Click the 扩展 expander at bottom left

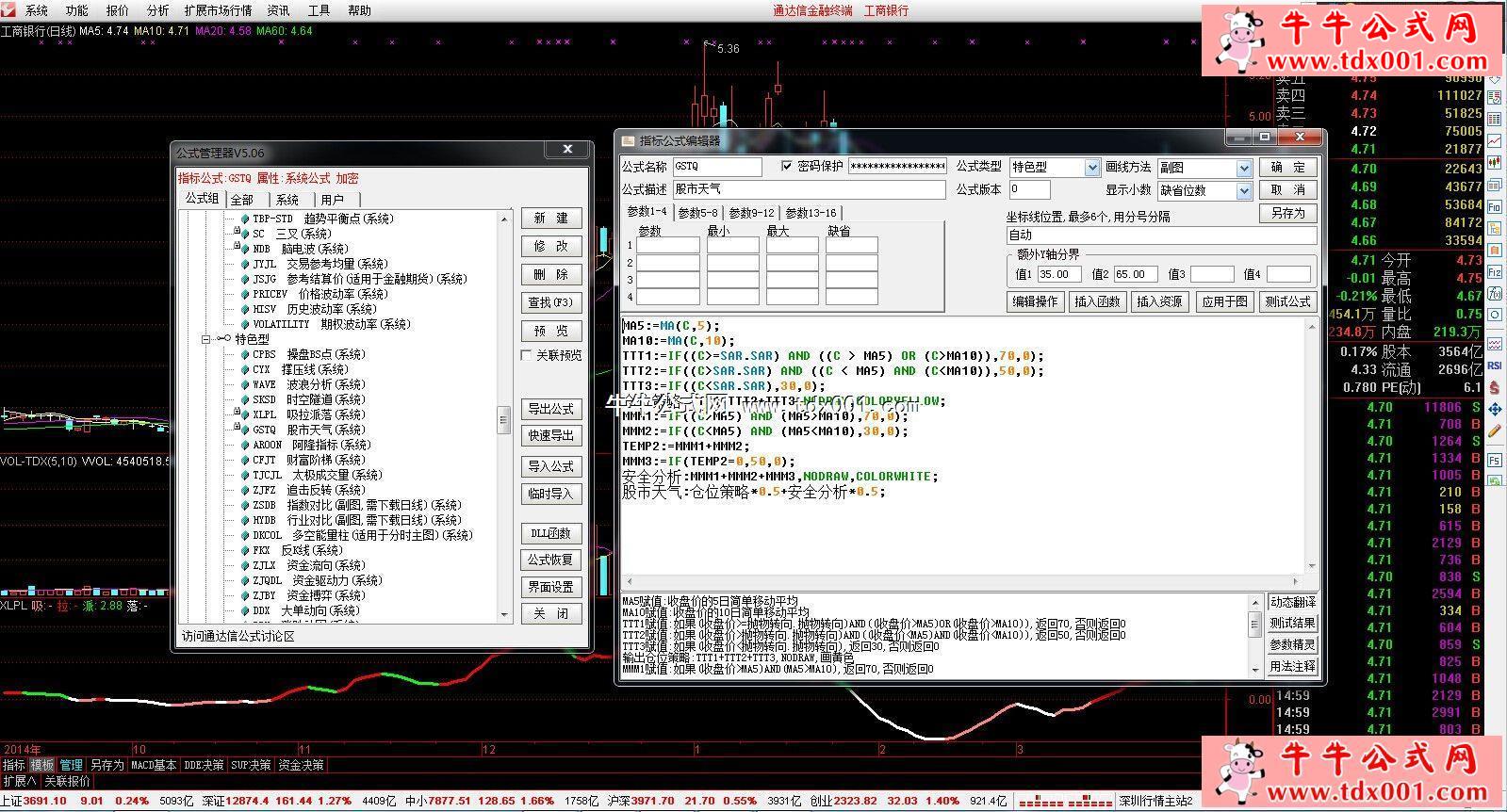pyautogui.click(x=19, y=781)
